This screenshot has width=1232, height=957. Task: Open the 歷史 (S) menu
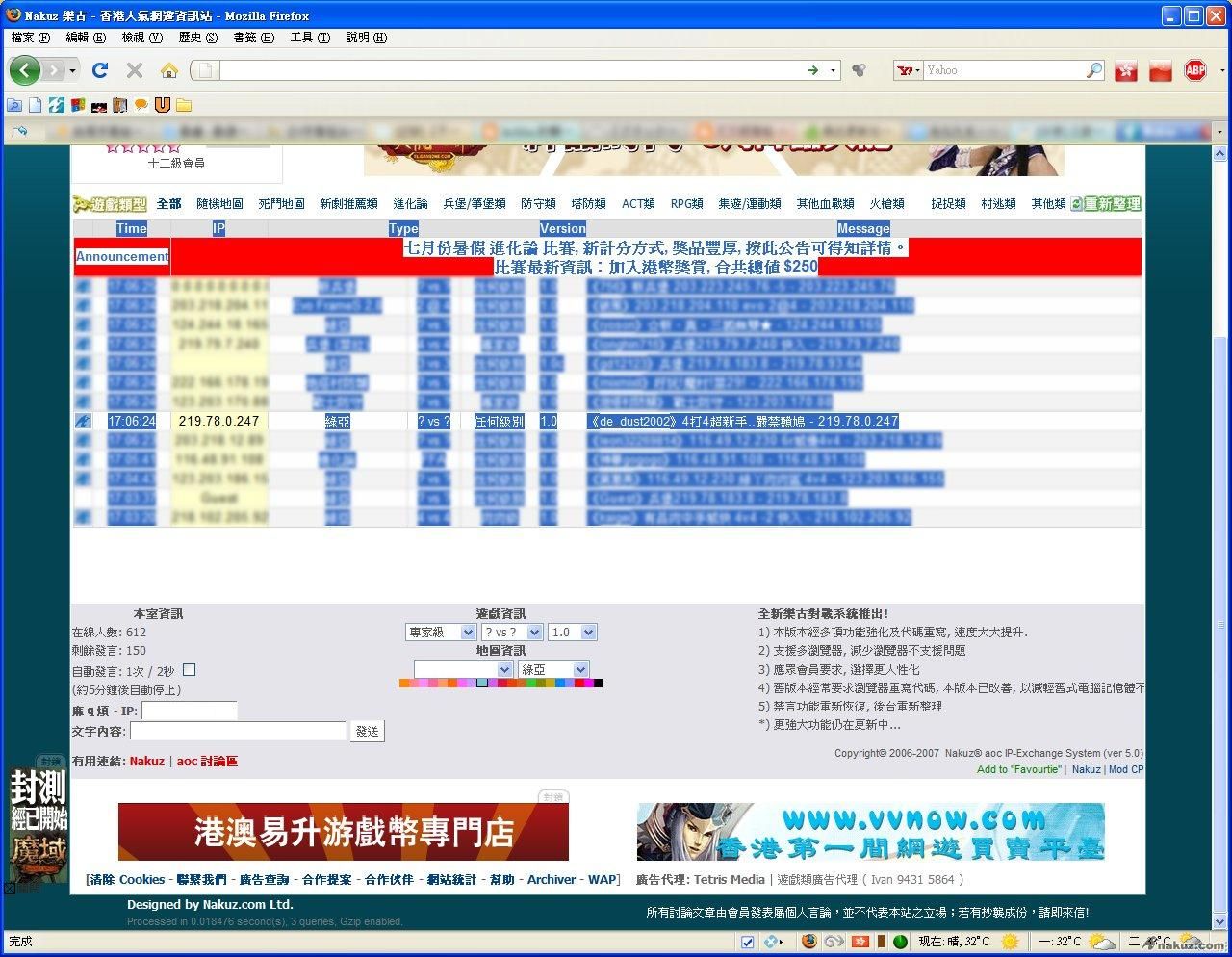198,38
